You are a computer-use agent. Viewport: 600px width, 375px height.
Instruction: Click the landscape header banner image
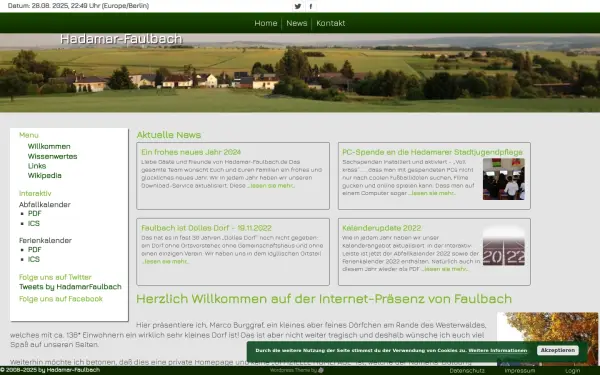[x=300, y=73]
